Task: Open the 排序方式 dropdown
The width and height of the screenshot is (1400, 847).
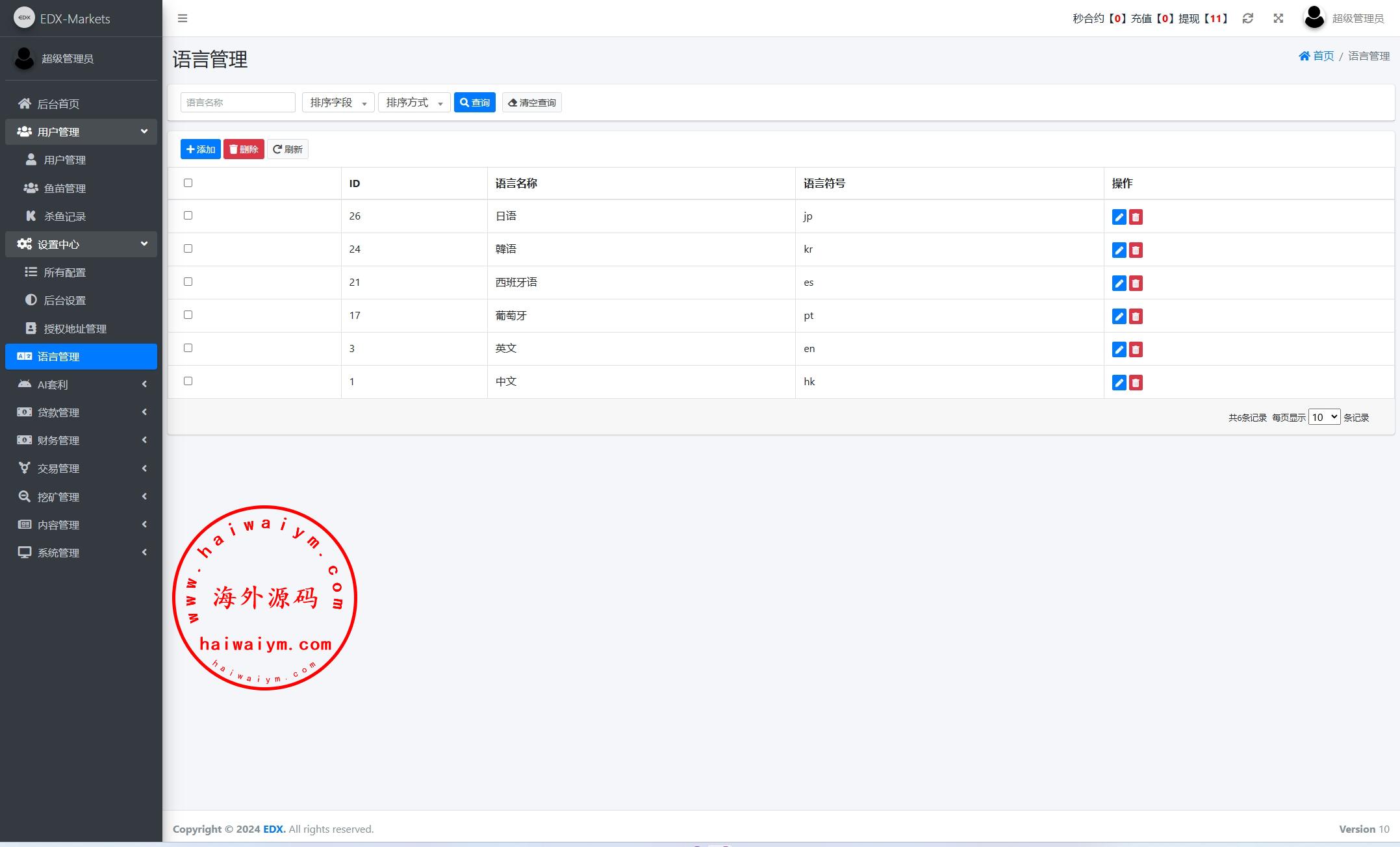Action: point(414,103)
